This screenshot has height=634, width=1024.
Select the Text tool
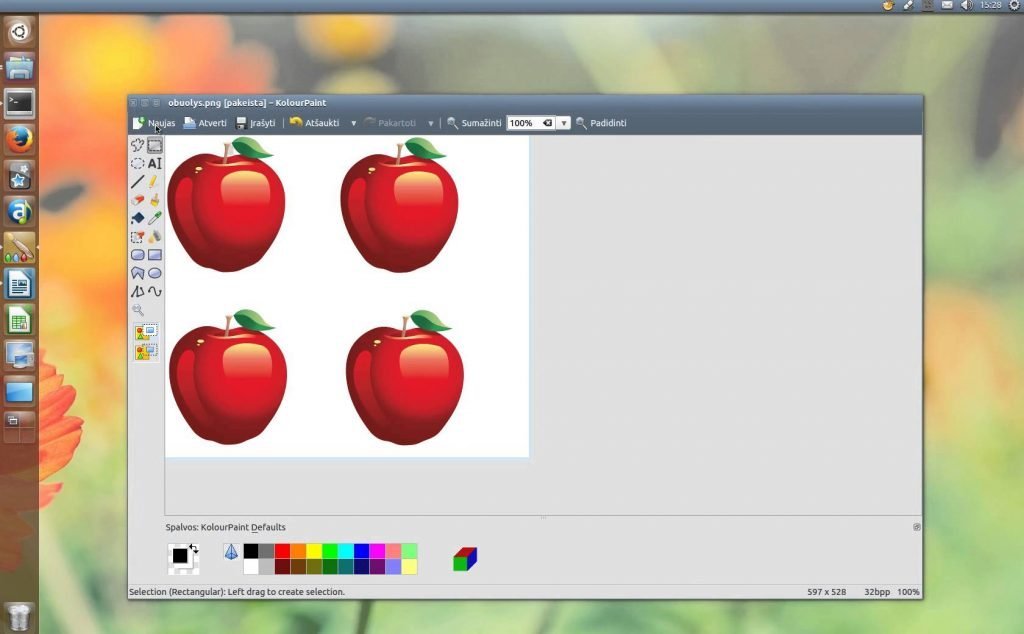[155, 163]
